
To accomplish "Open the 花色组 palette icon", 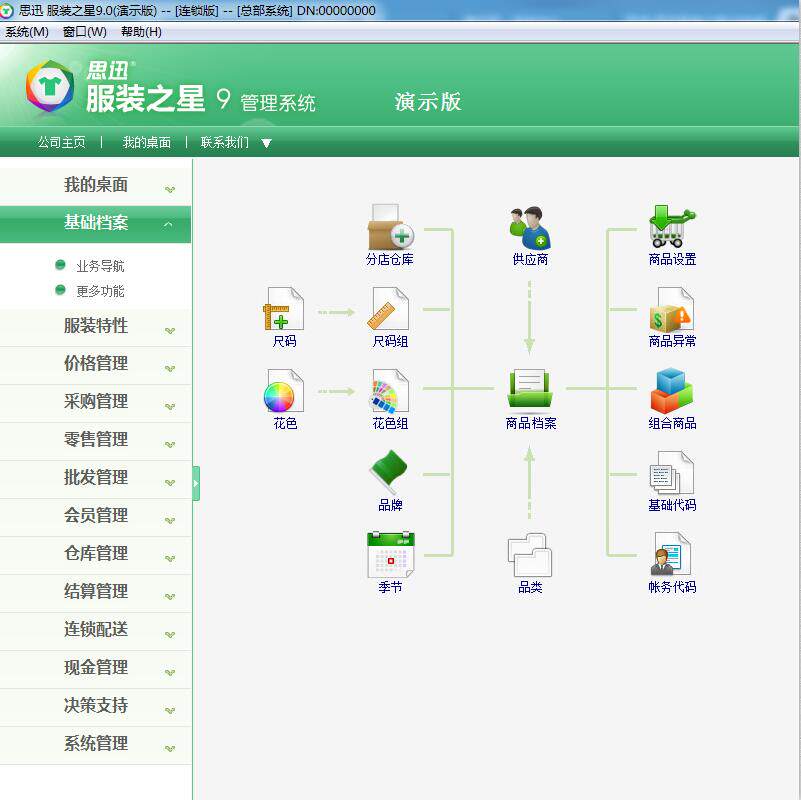I will (389, 391).
